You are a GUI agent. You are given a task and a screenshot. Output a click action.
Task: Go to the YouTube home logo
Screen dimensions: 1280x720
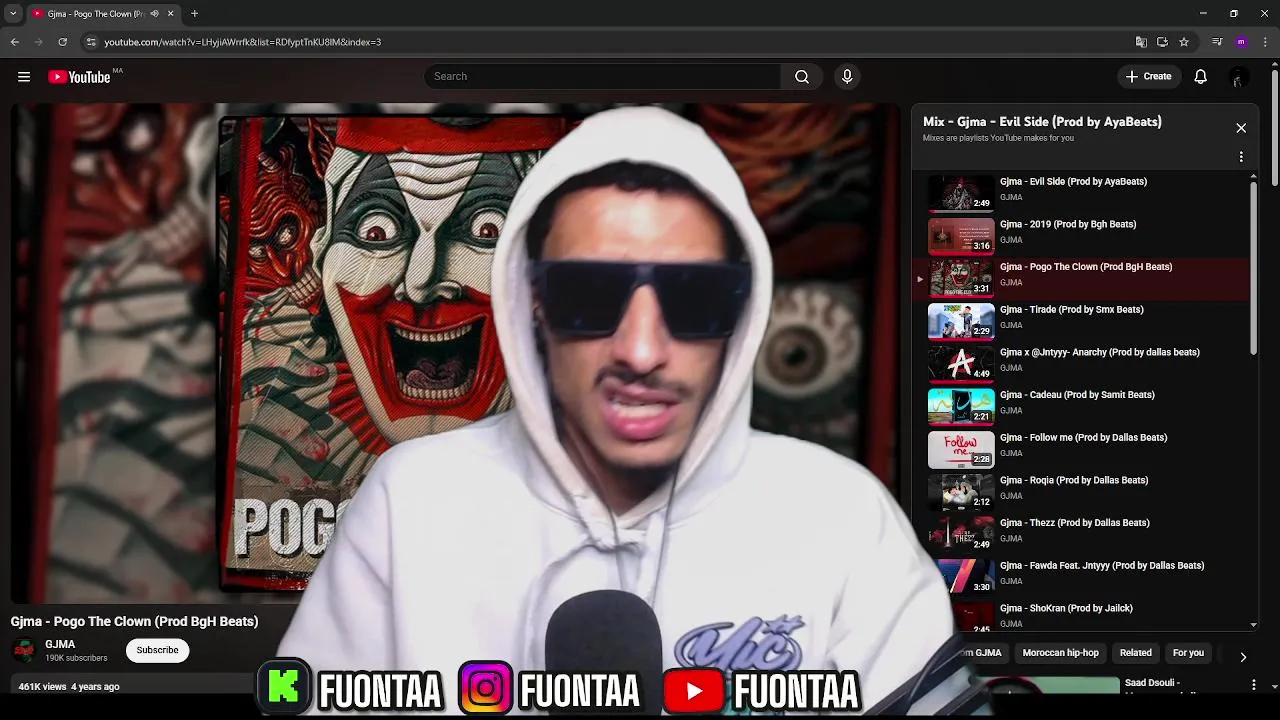click(80, 77)
